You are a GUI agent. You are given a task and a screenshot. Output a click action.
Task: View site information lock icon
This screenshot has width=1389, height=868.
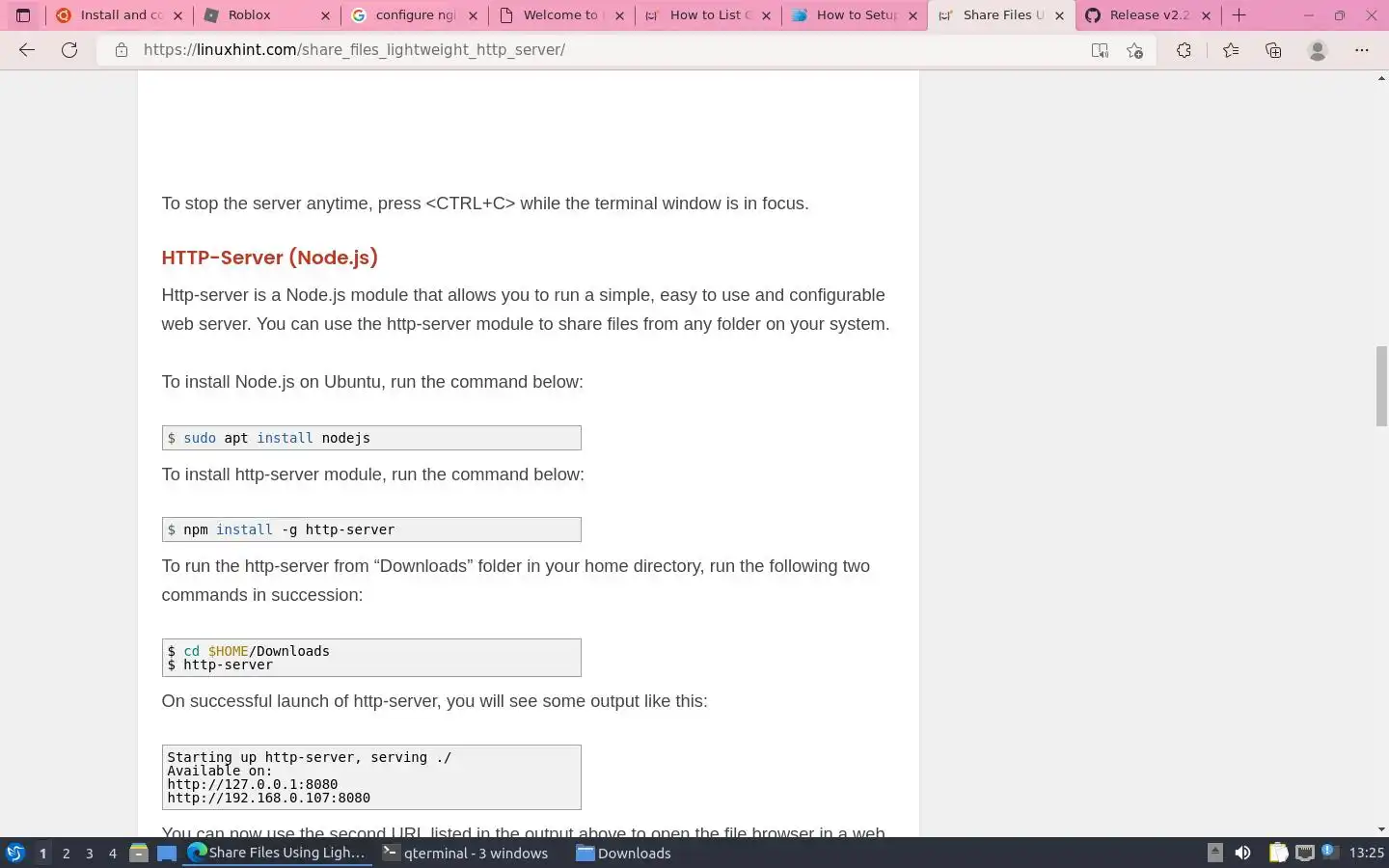coord(122,50)
